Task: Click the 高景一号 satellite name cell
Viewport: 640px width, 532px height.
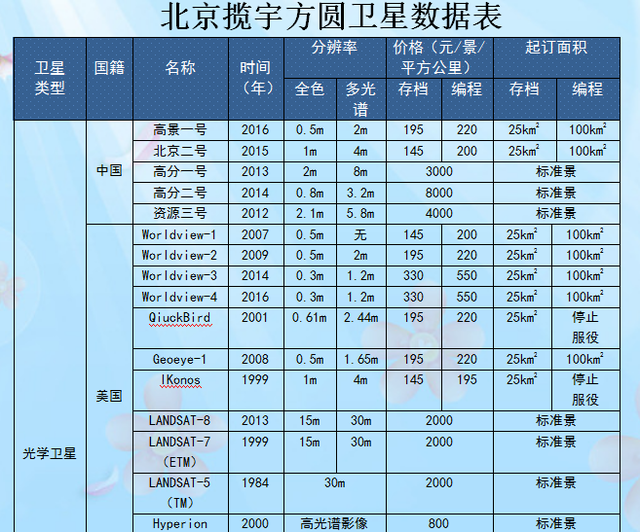Action: click(x=180, y=129)
